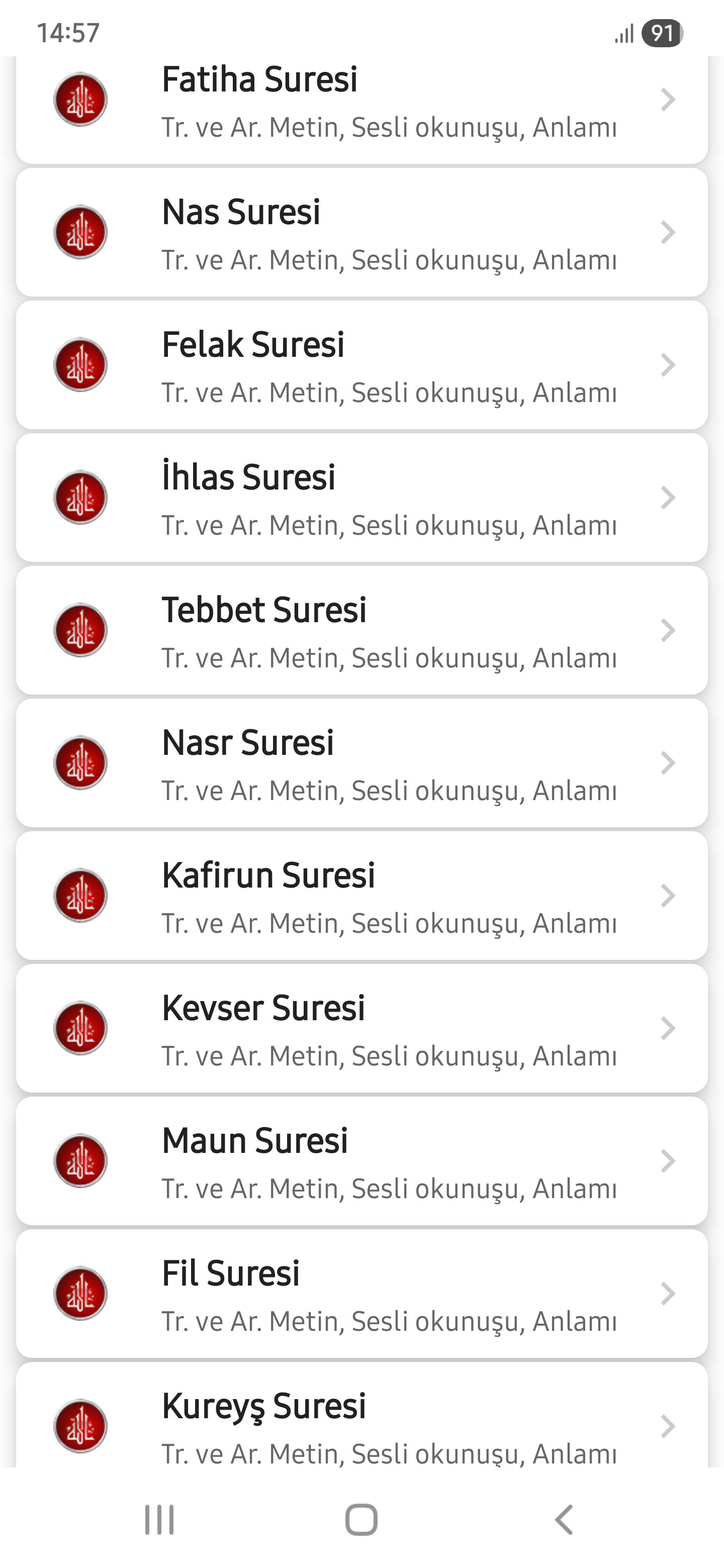Tap the Android back navigation arrow

click(x=564, y=1519)
